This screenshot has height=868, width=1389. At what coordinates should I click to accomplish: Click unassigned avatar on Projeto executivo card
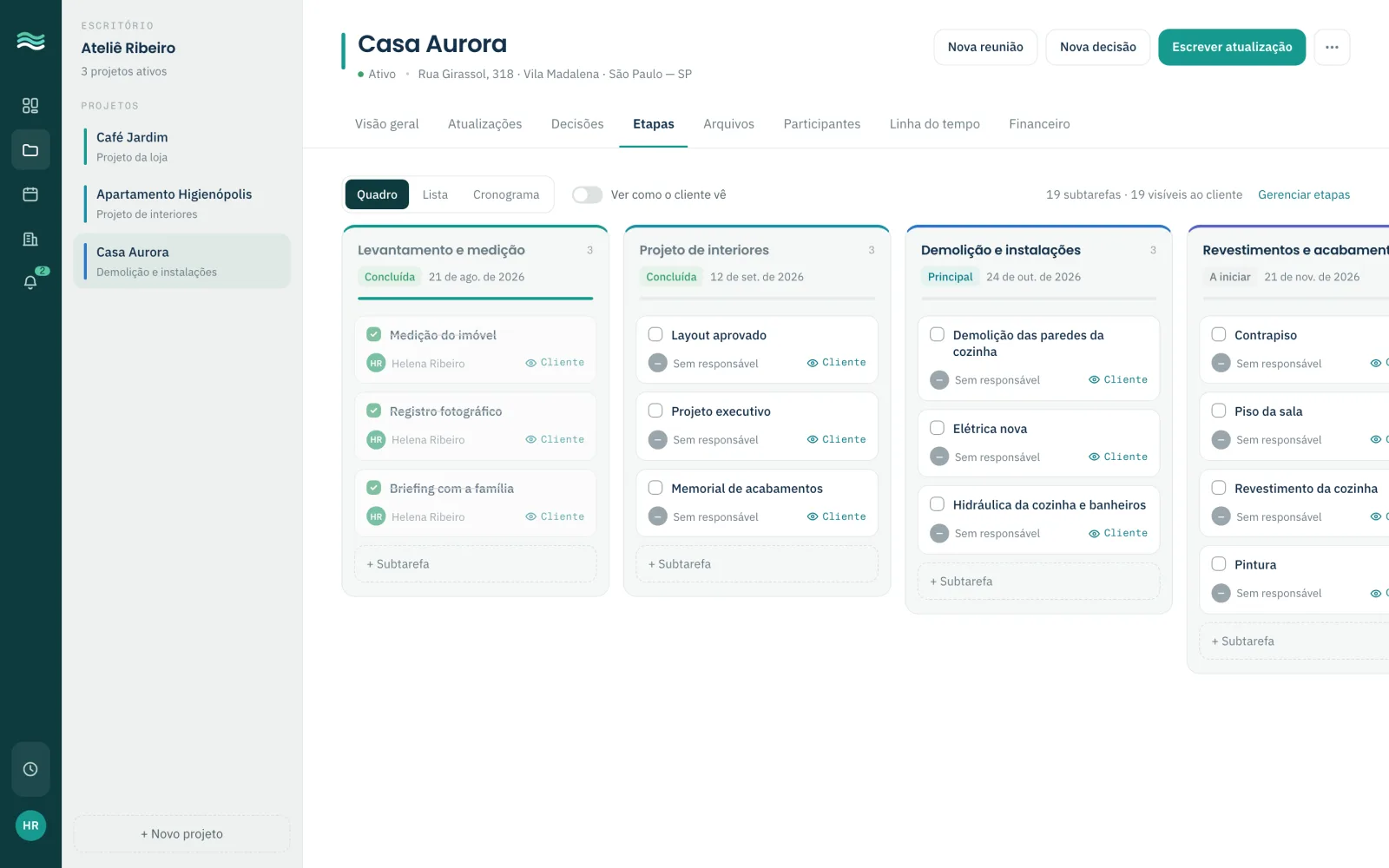point(658,440)
